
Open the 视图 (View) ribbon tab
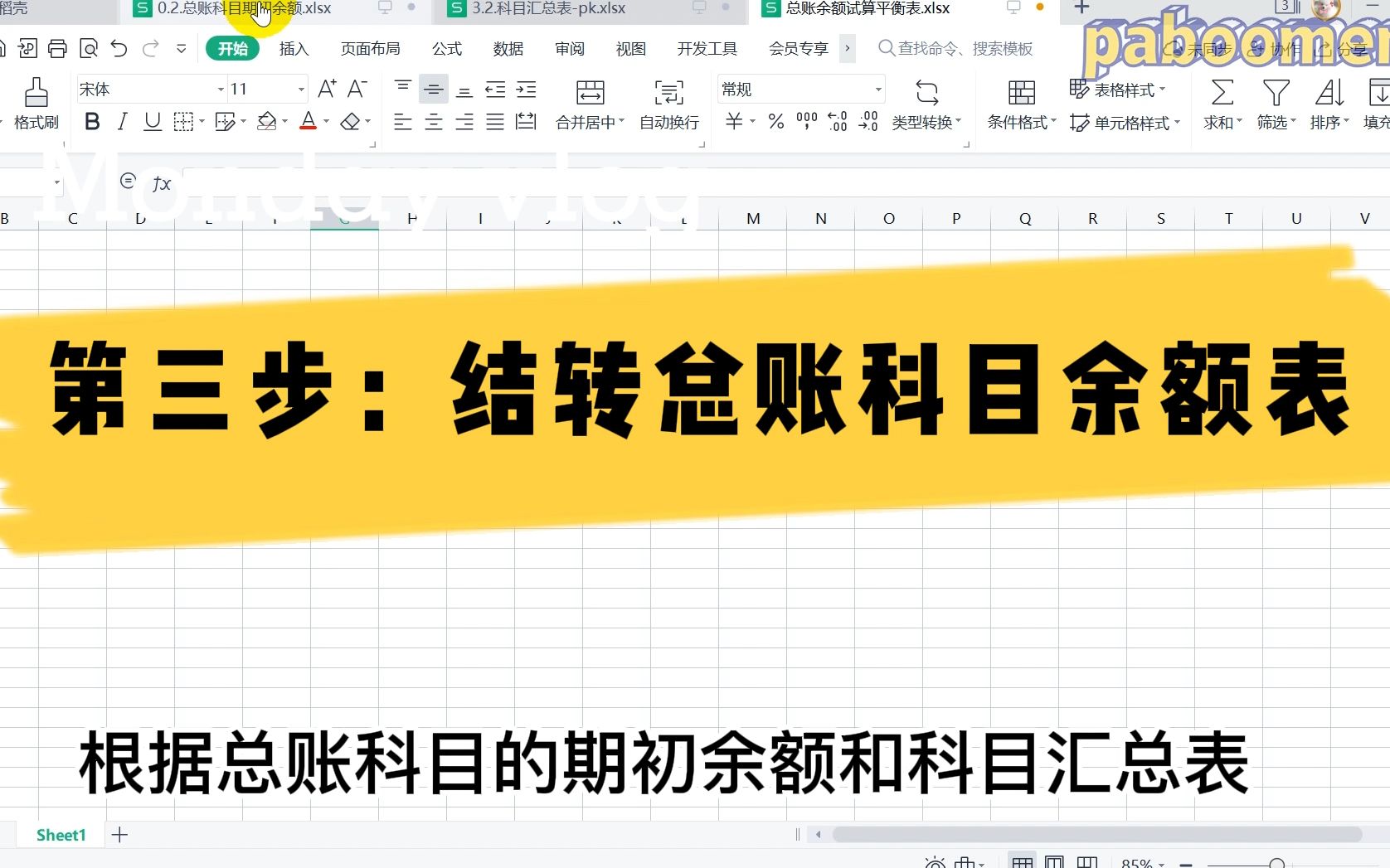pyautogui.click(x=631, y=49)
